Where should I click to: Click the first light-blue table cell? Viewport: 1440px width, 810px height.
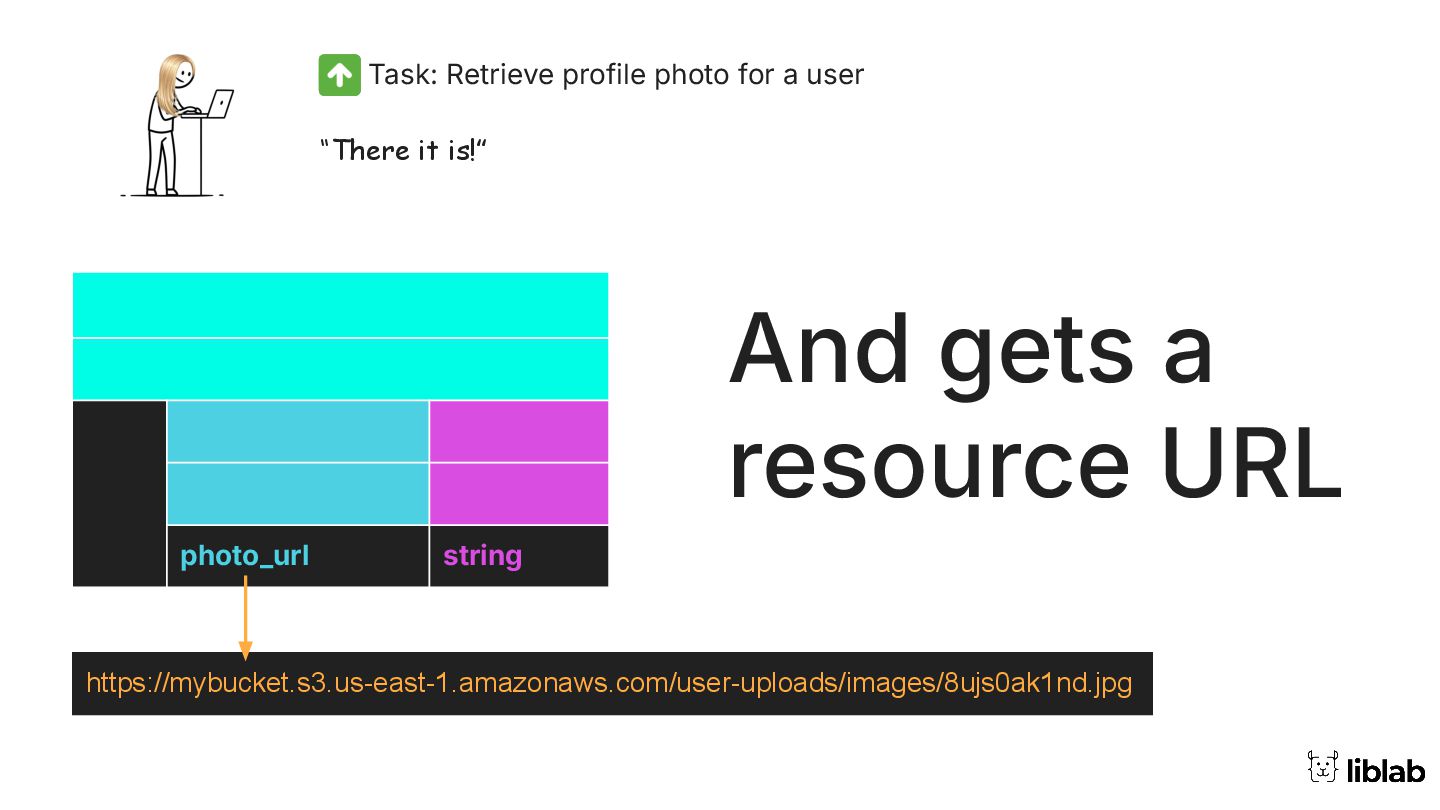(x=298, y=431)
